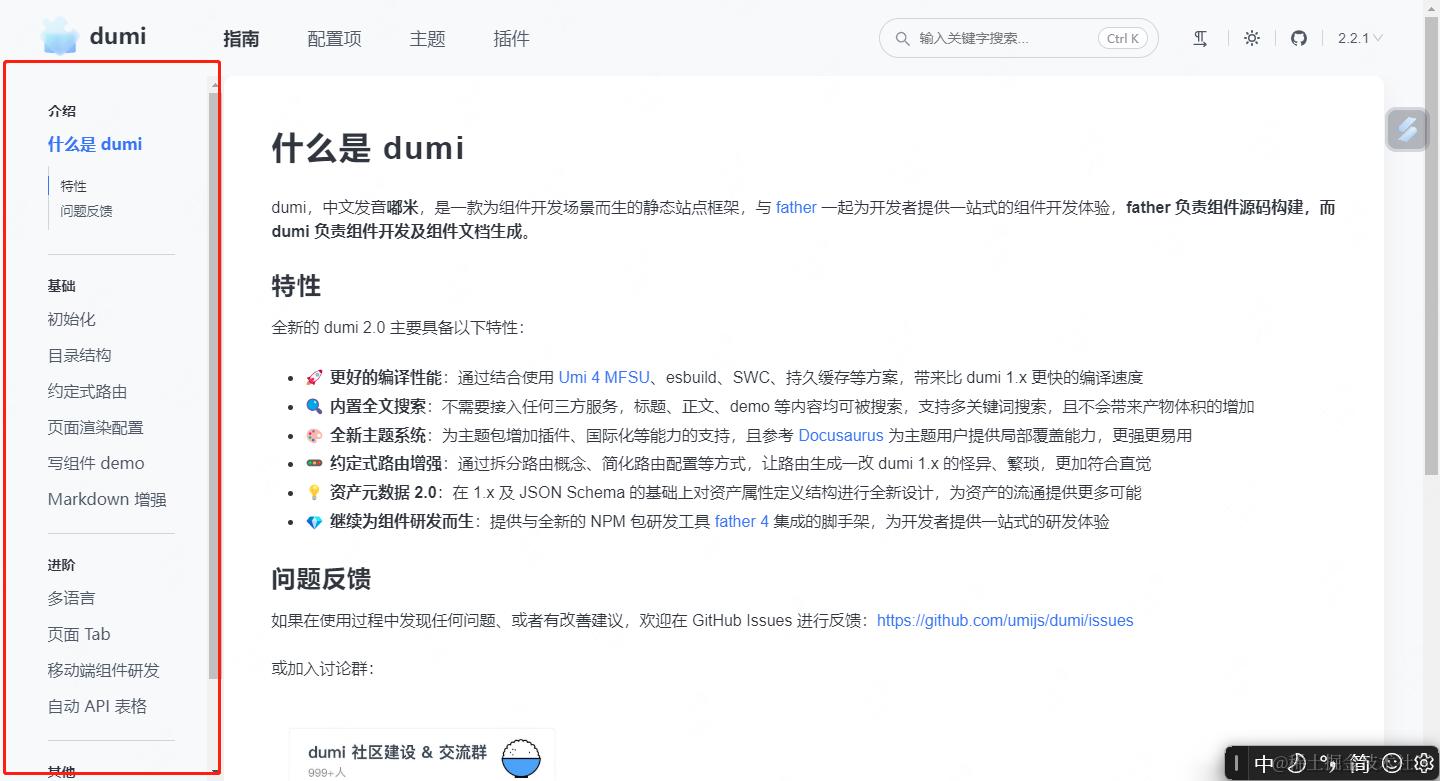Open the father hyperlink in intro text
Image resolution: width=1440 pixels, height=781 pixels.
point(796,207)
